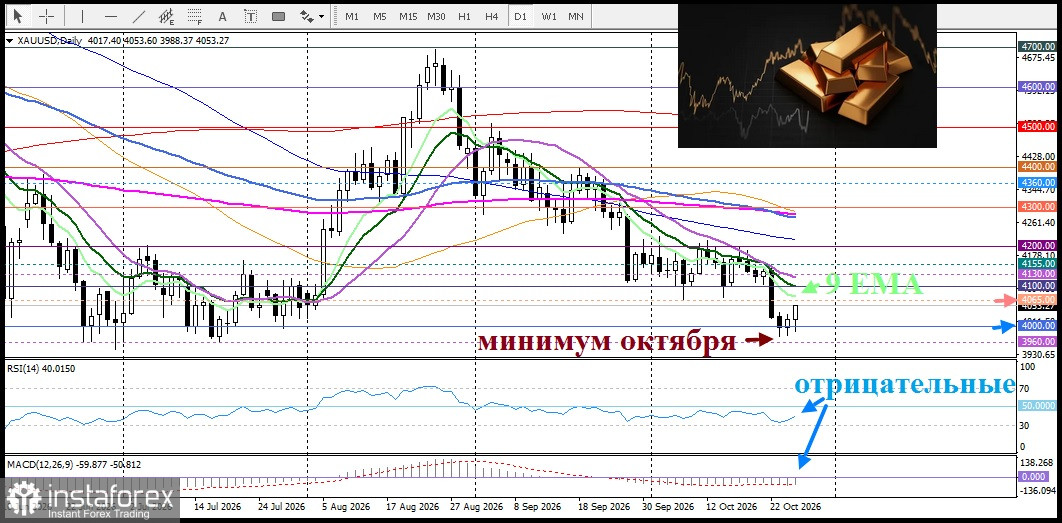Pick the horizontal line drawing tool

click(111, 16)
